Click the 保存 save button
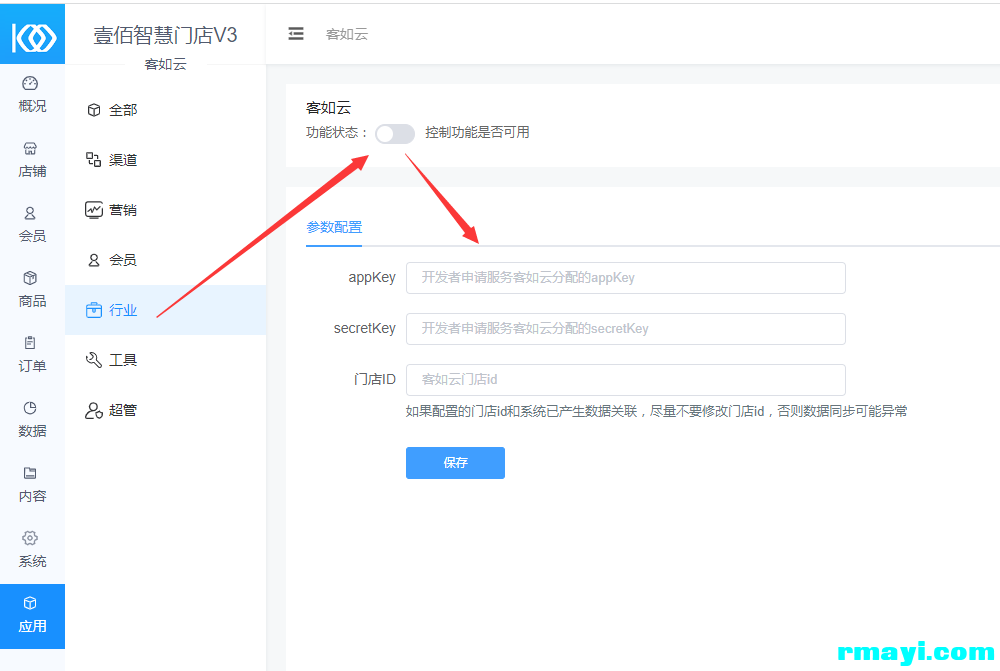 pos(455,463)
